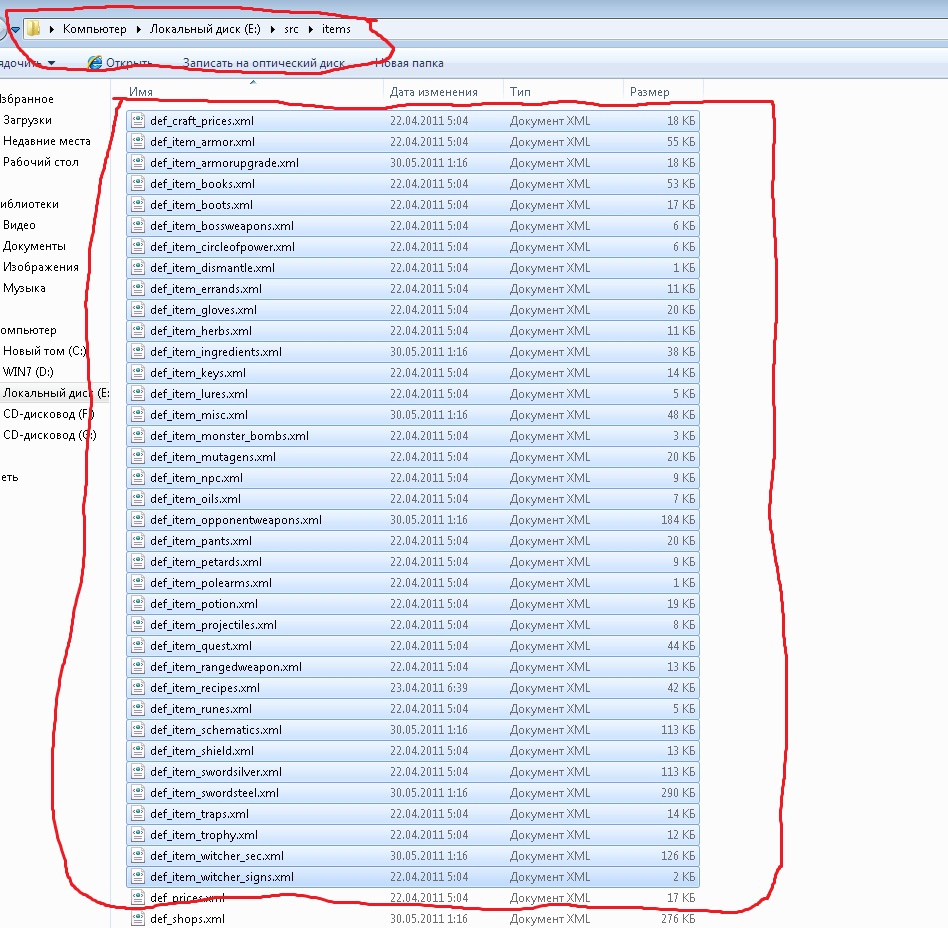Click the def_shops.xml file icon
The width and height of the screenshot is (948, 928).
(138, 919)
